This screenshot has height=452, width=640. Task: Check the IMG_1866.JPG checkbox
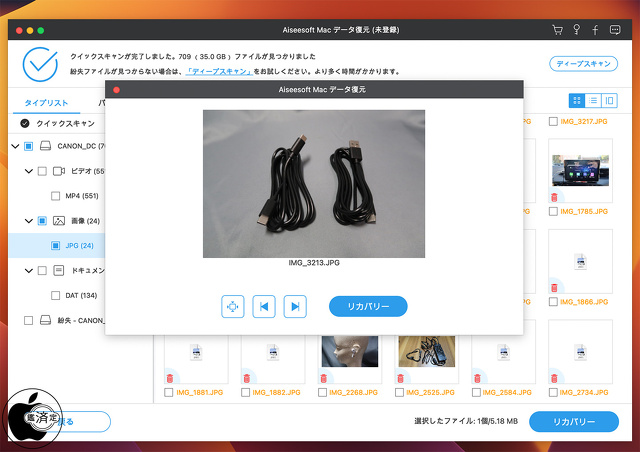click(553, 302)
